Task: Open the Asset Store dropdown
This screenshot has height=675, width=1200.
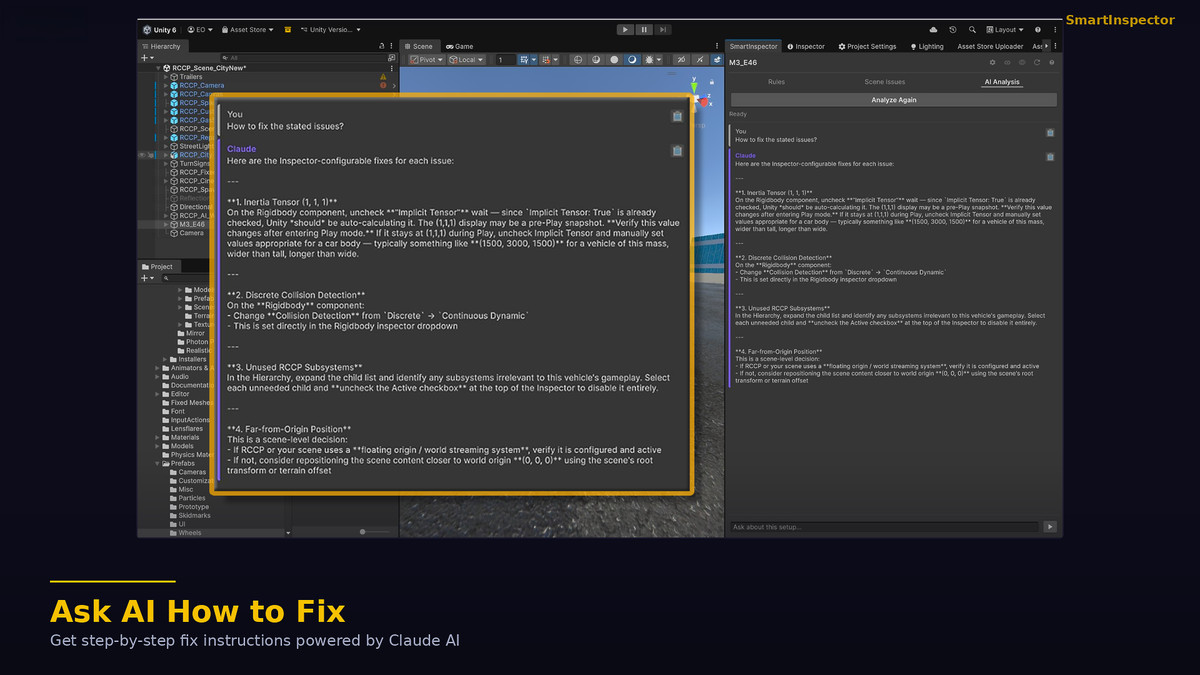Action: point(247,30)
